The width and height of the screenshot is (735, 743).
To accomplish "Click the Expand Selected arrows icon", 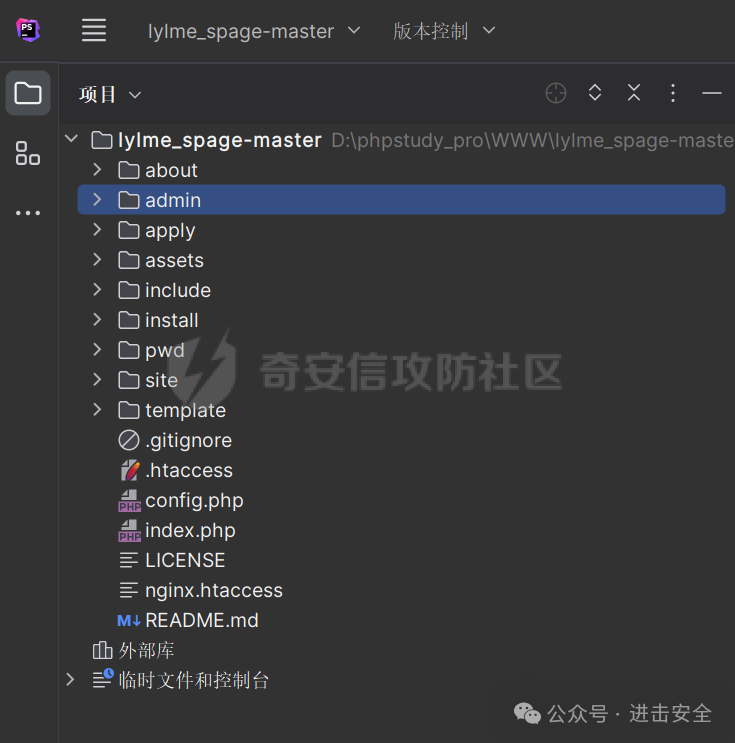I will point(595,93).
